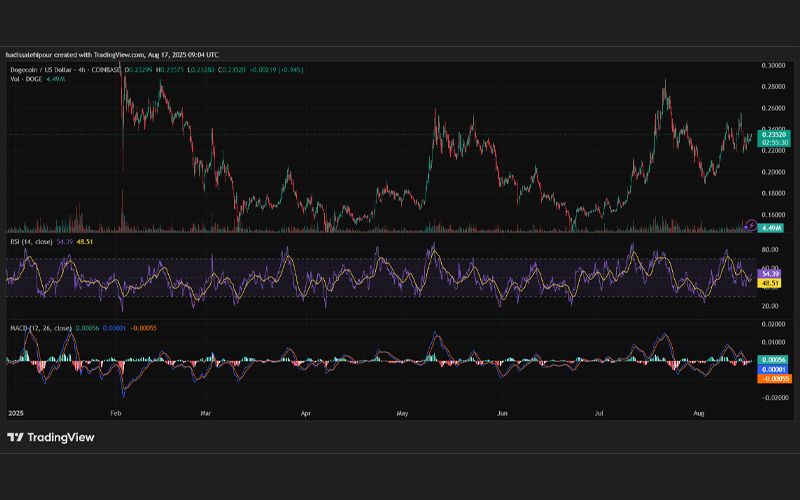Screen dimensions: 800x500
Task: Click the purple RSI value tag 54.39
Action: tap(770, 274)
